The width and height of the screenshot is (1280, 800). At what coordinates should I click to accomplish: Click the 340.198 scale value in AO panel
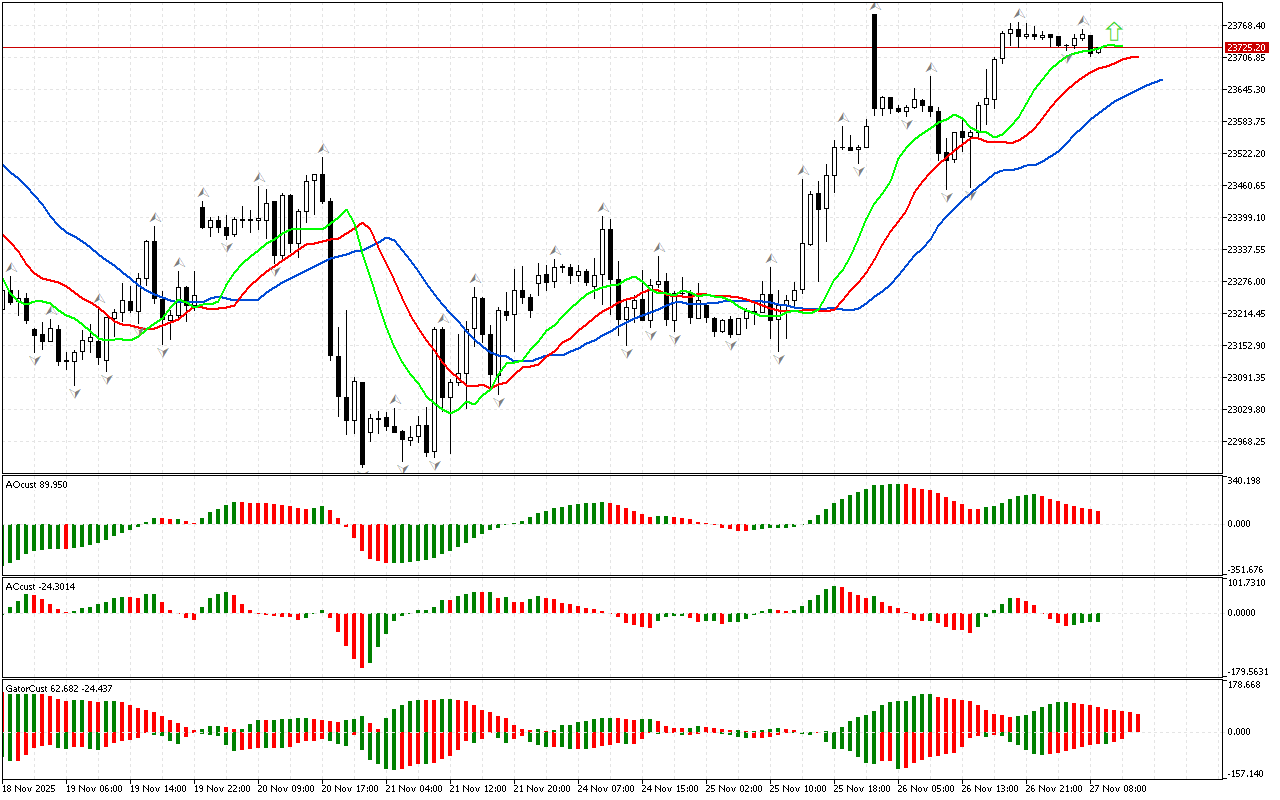click(x=1243, y=481)
